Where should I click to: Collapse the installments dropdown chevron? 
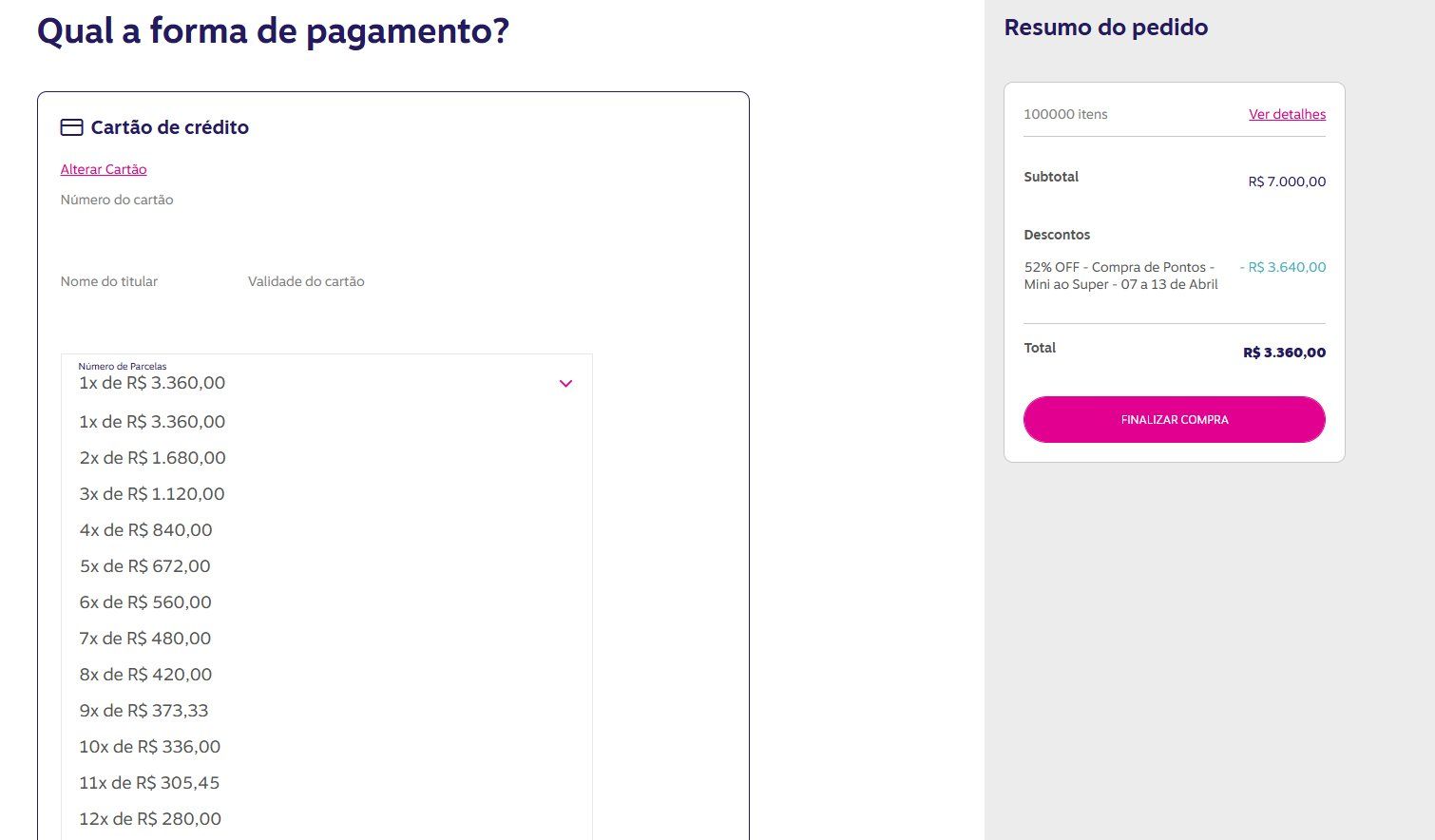565,384
